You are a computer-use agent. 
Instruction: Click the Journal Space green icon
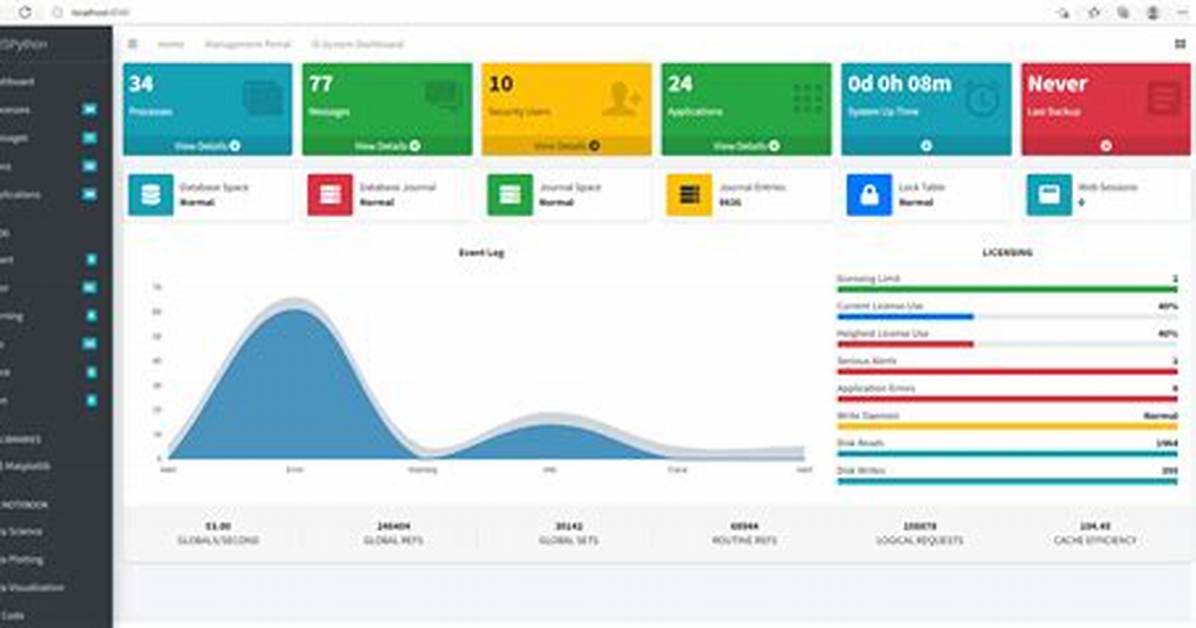[510, 195]
